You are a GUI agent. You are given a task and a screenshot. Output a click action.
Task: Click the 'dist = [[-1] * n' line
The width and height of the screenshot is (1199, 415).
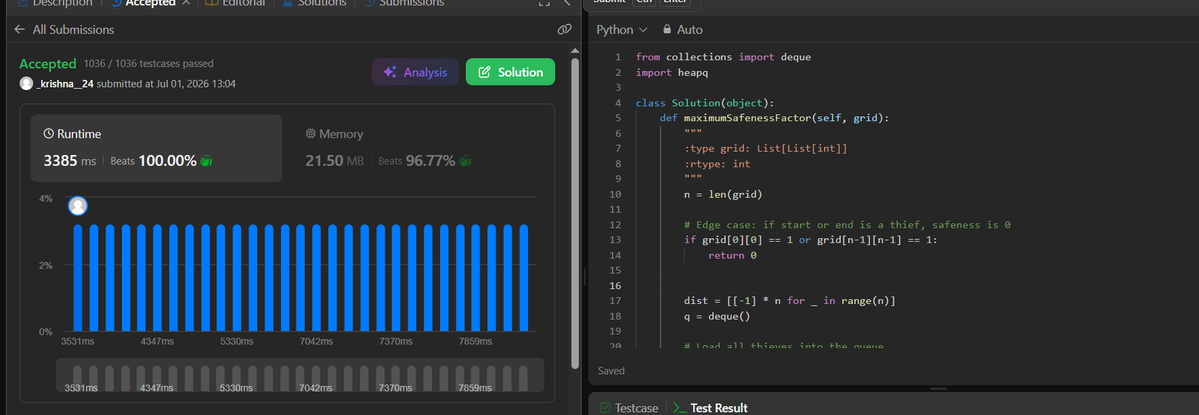789,301
